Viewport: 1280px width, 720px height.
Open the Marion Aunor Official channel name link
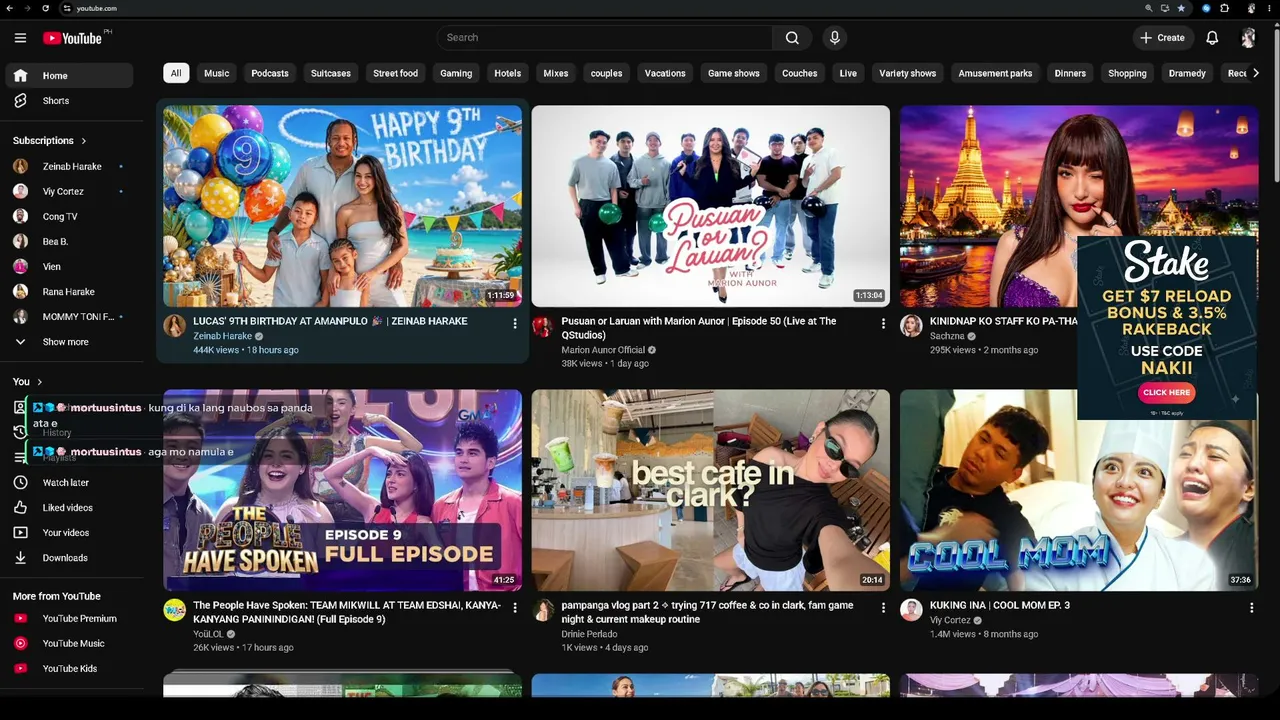pyautogui.click(x=603, y=350)
